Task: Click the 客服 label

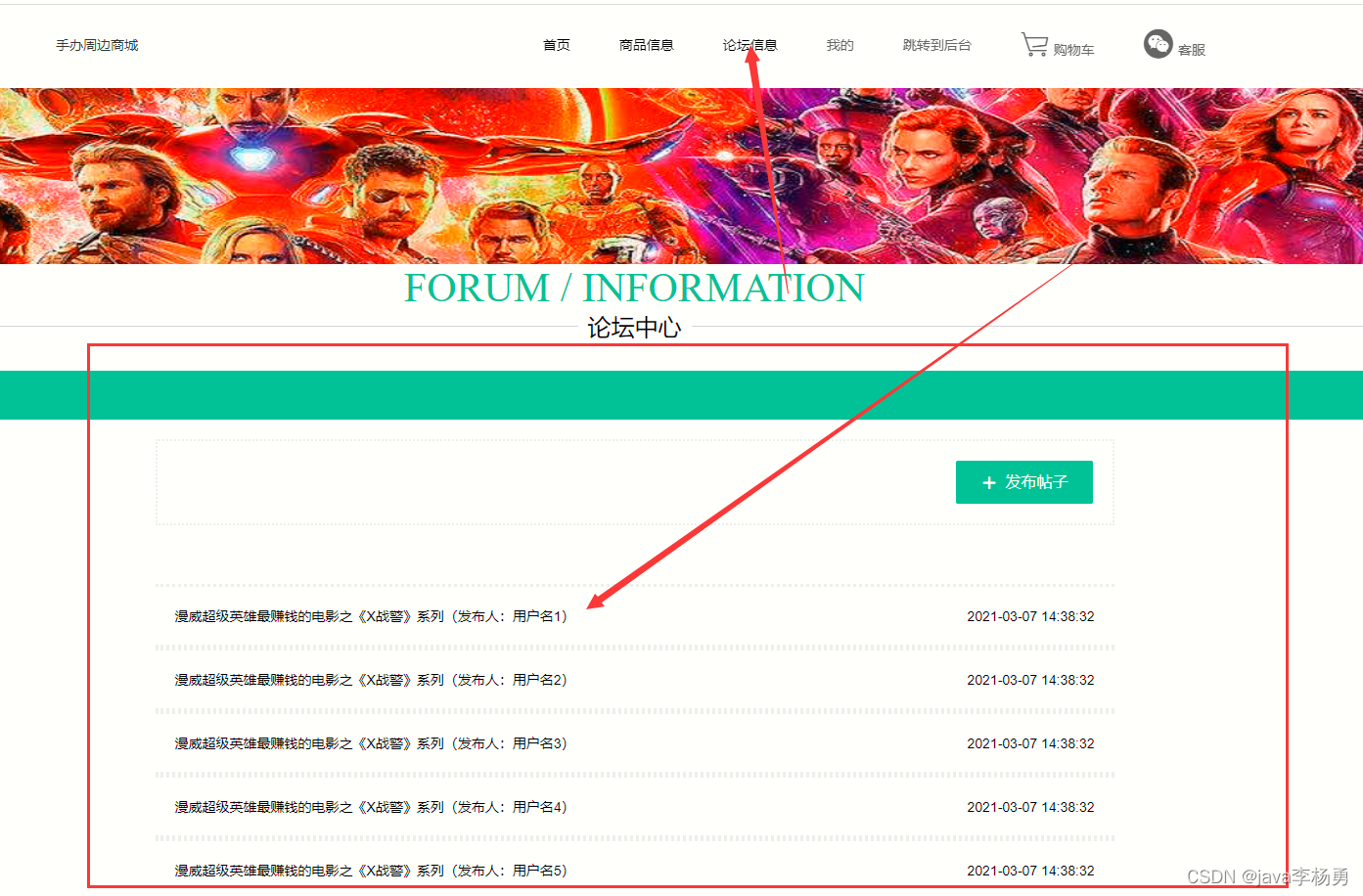Action: point(1192,50)
